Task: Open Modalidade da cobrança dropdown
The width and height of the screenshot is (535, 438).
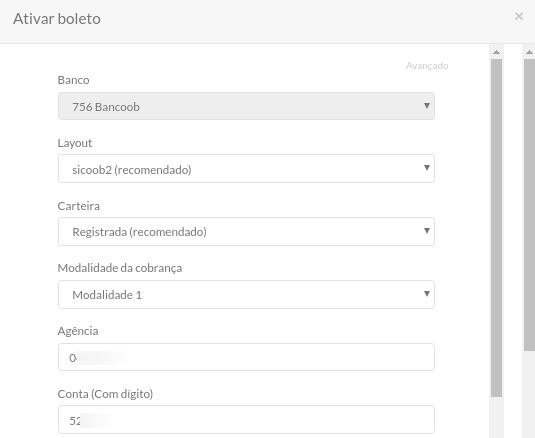Action: [246, 294]
